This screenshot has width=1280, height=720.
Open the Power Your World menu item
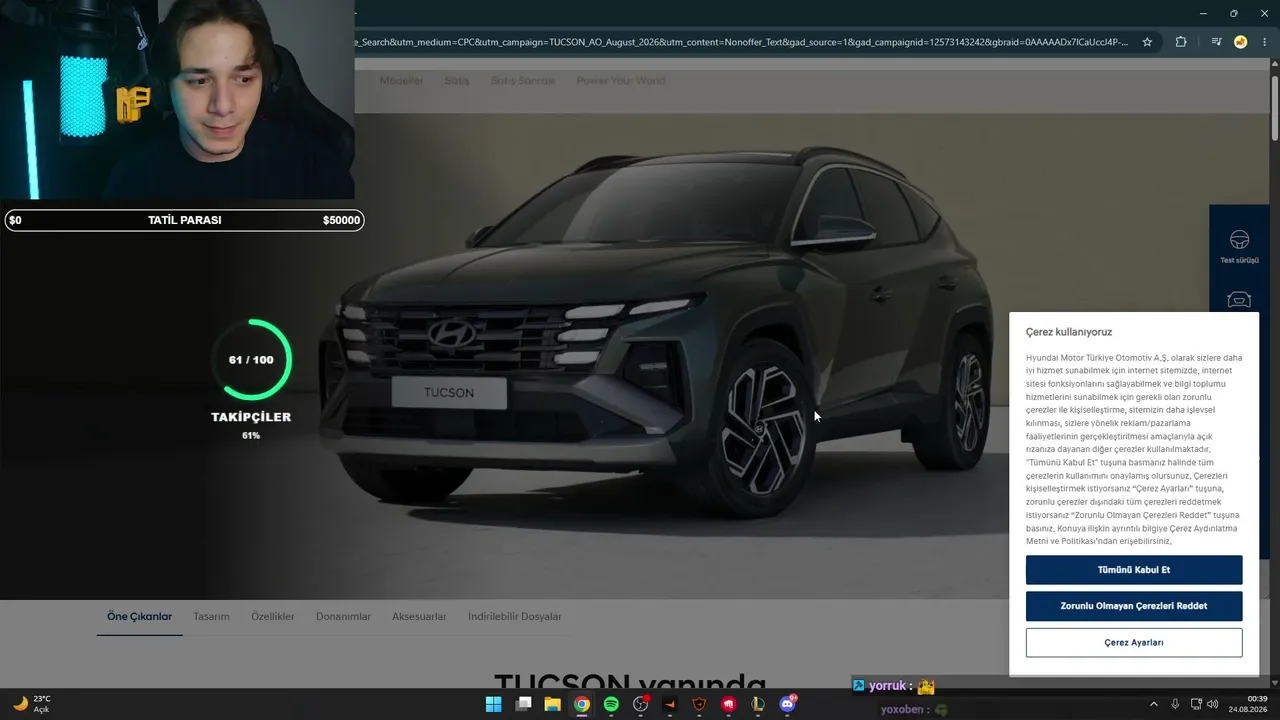pyautogui.click(x=621, y=80)
